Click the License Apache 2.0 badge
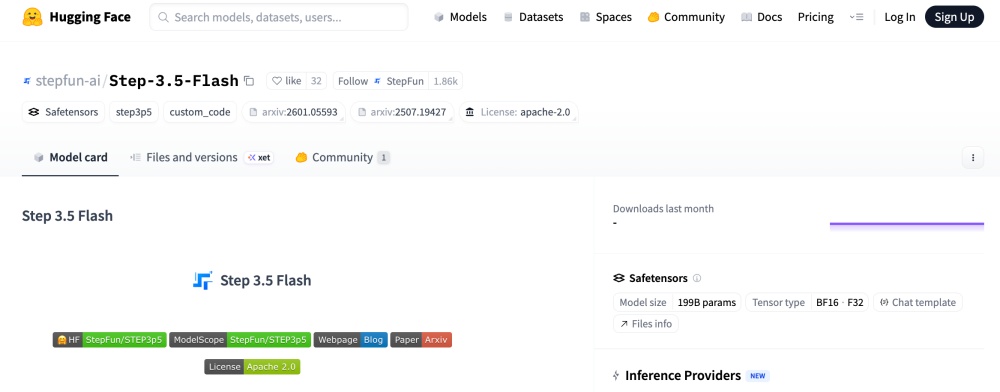Viewport: 1000px width, 392px height. click(x=252, y=367)
